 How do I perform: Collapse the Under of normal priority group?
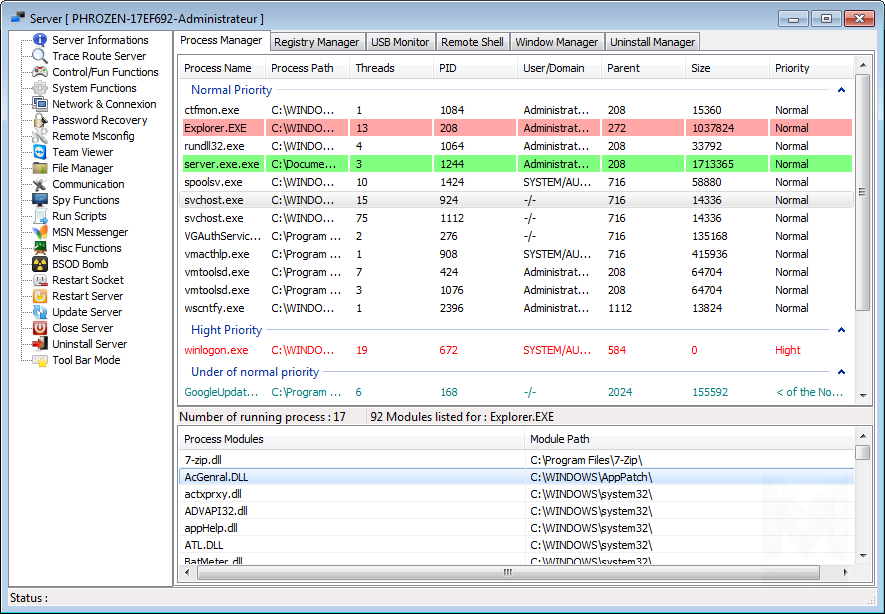[x=841, y=372]
